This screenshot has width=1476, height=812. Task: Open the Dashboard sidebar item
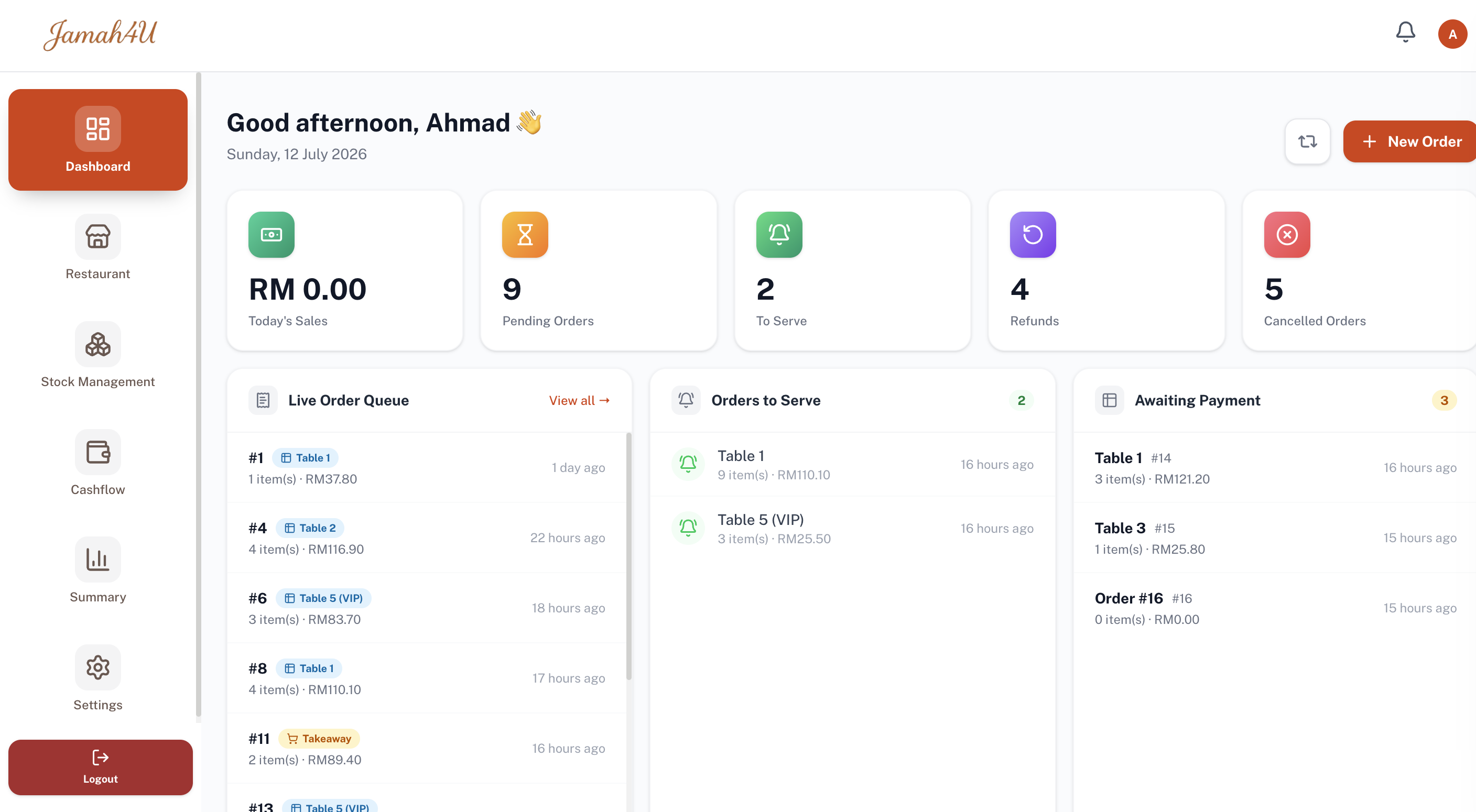point(98,140)
